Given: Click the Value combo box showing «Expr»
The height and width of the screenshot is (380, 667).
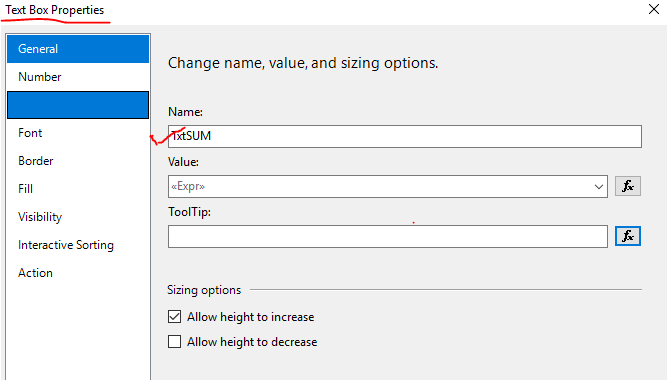Looking at the screenshot, I should tap(388, 186).
